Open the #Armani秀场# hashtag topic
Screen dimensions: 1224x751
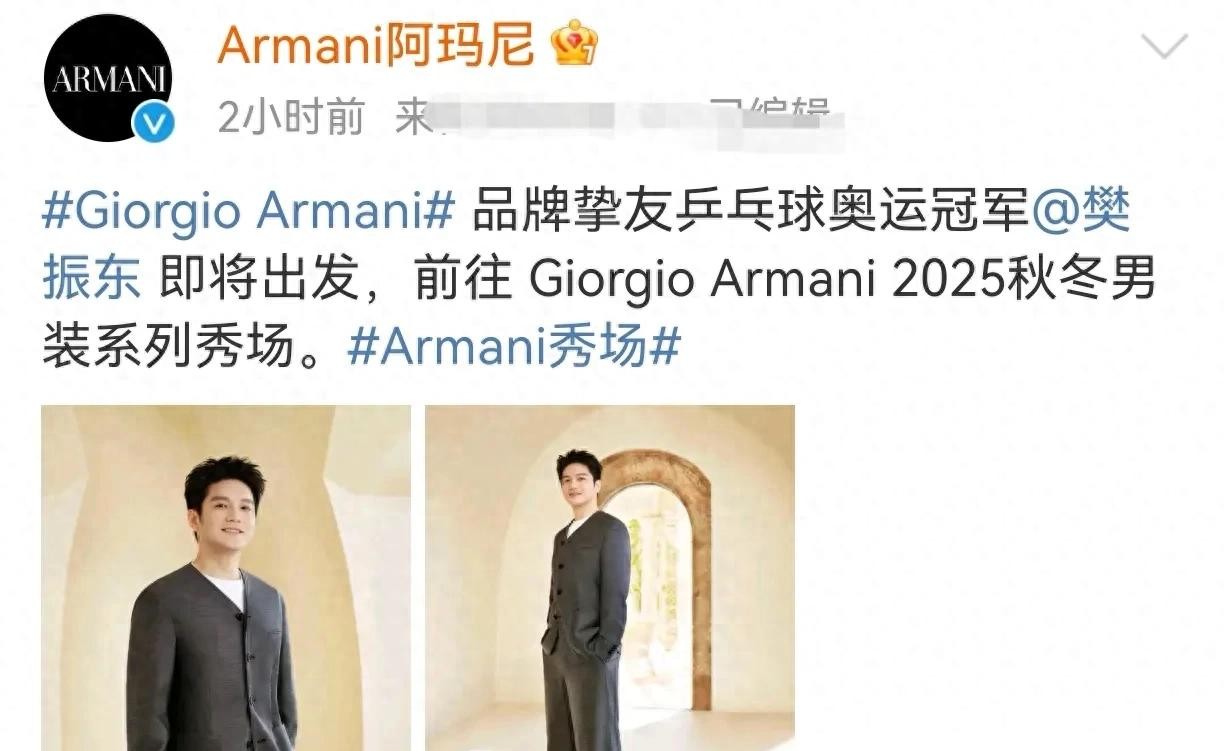click(514, 345)
